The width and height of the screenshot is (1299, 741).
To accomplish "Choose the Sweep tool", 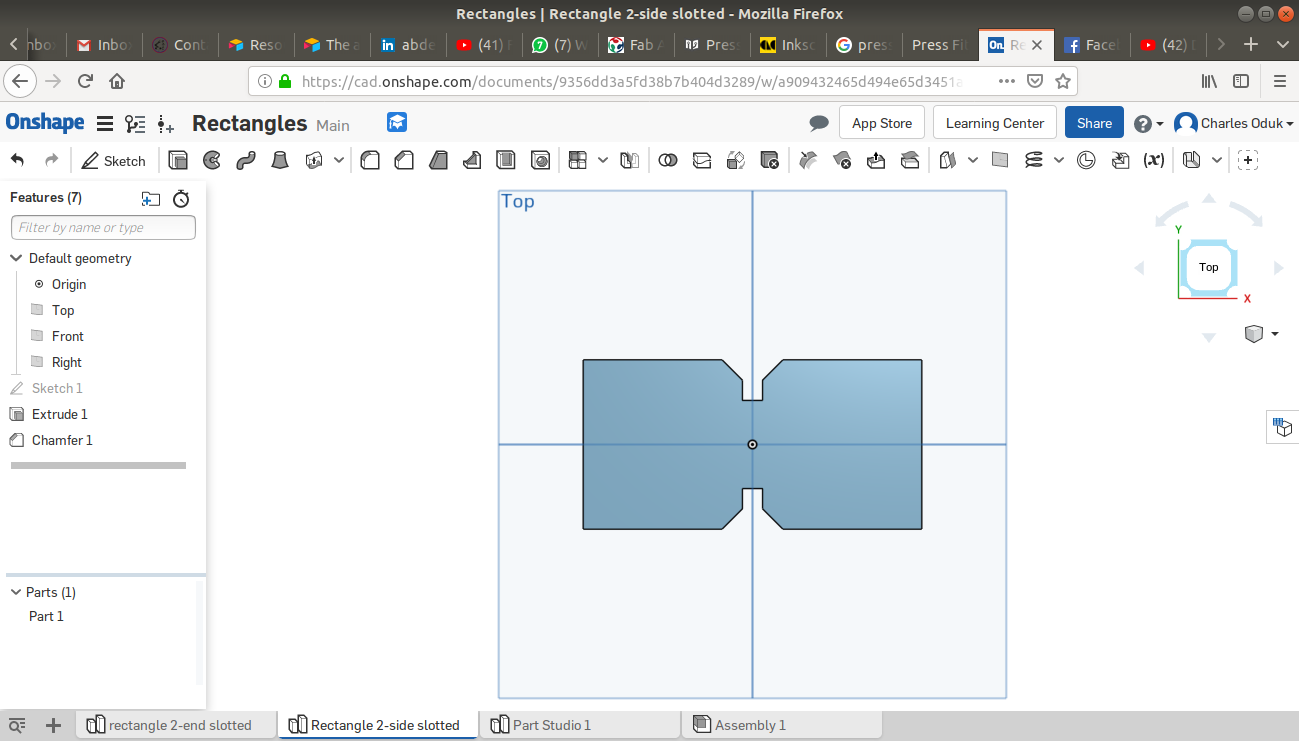I will pyautogui.click(x=246, y=160).
